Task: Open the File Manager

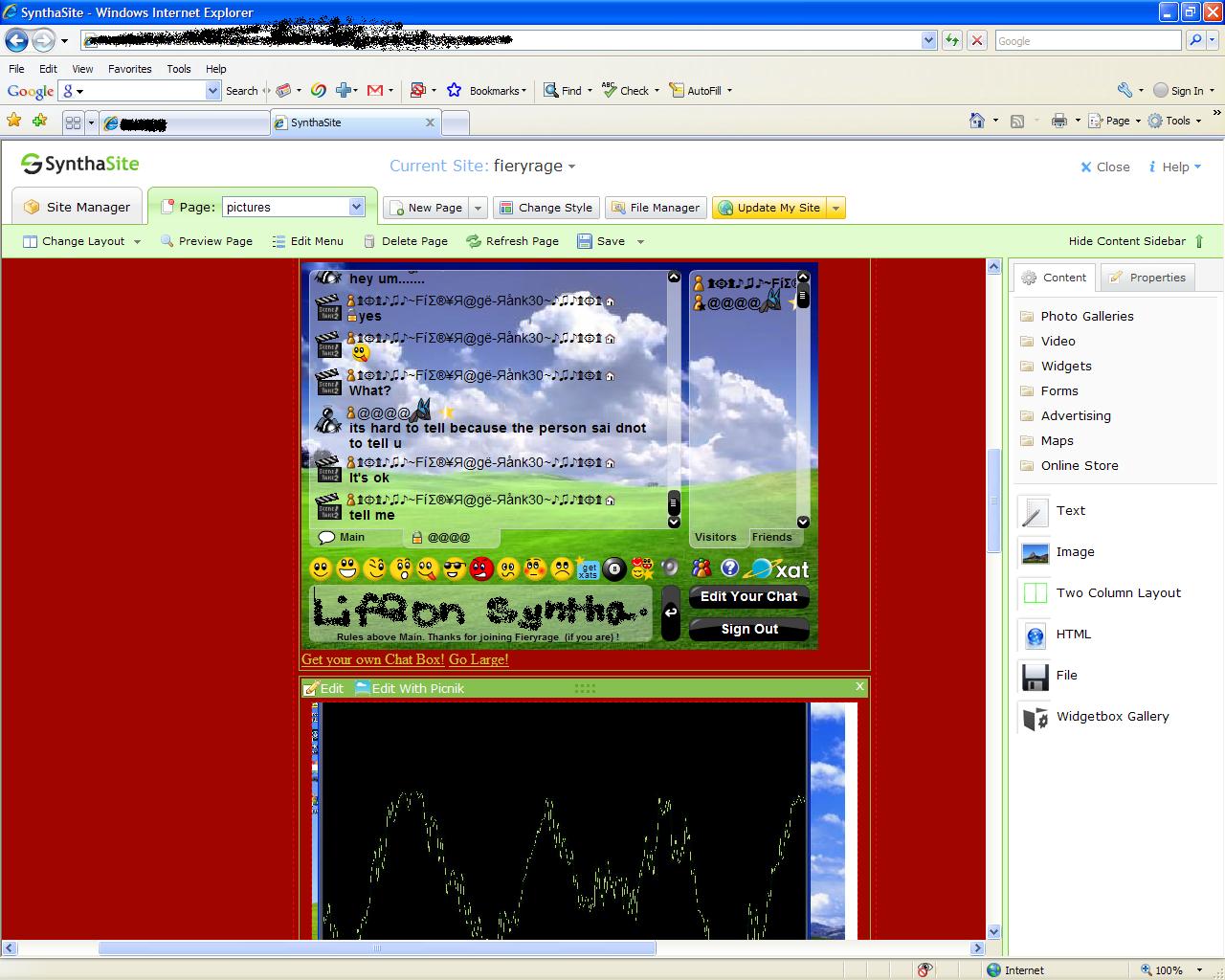Action: click(x=656, y=208)
